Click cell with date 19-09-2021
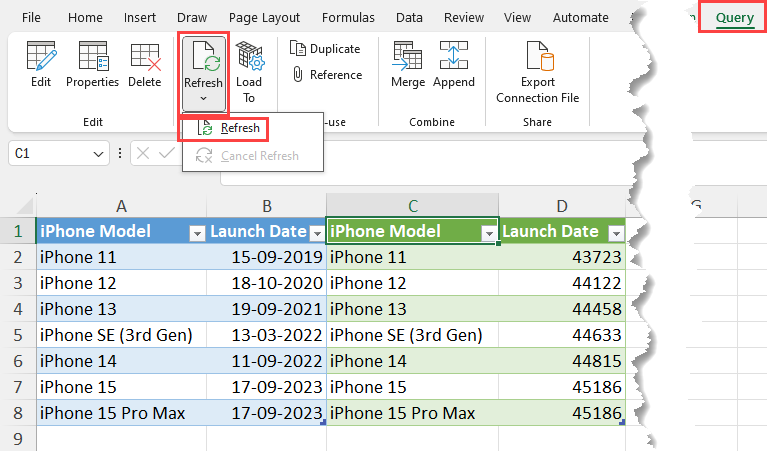The height and width of the screenshot is (451, 767). point(267,309)
